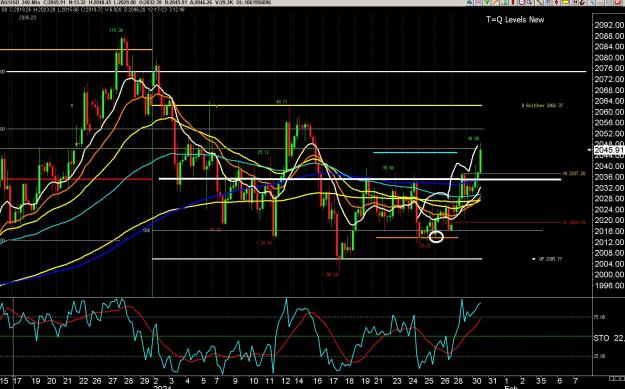Click the 2092.00 price axis label

[x=609, y=25]
